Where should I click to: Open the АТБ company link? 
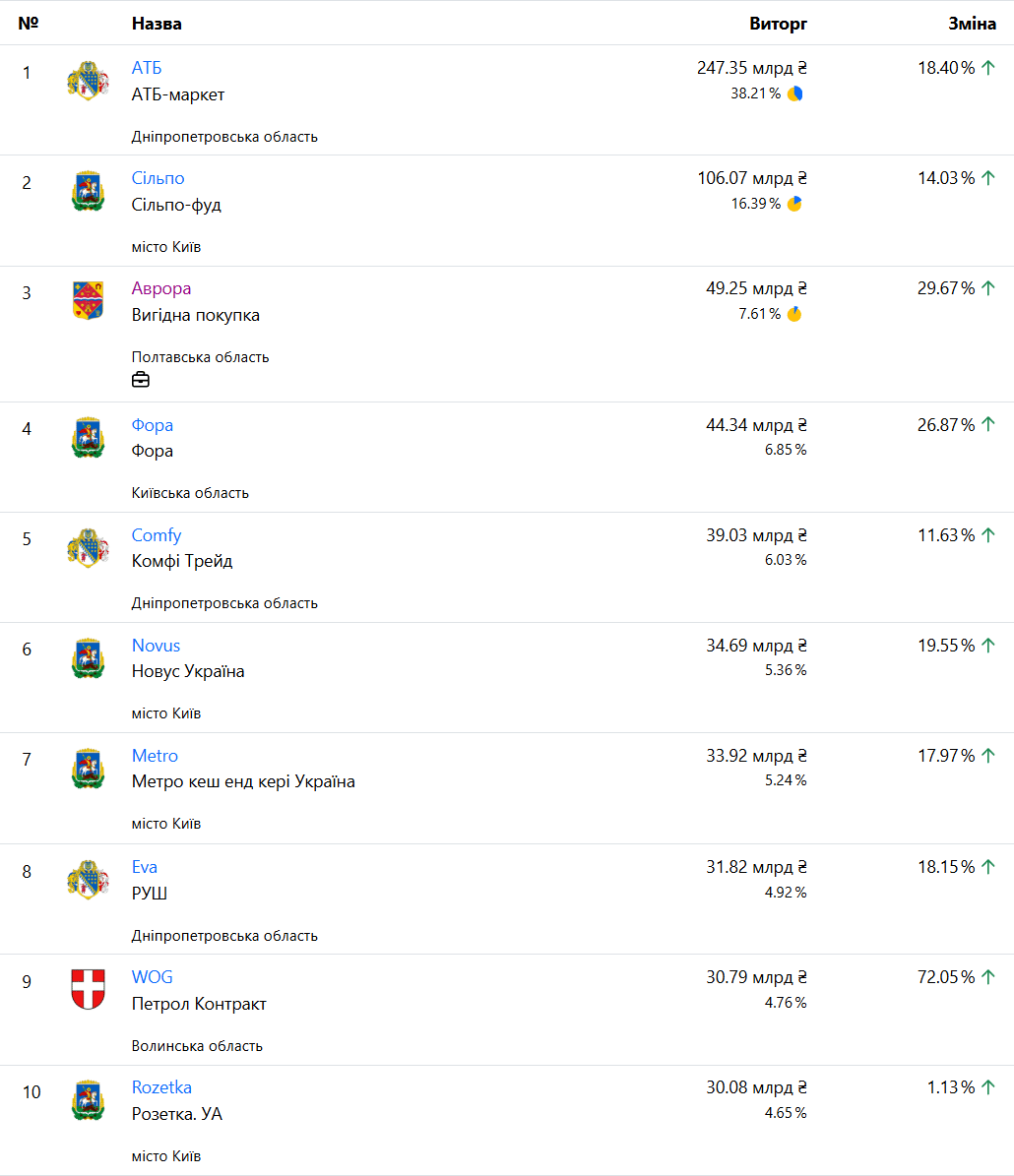[x=147, y=68]
